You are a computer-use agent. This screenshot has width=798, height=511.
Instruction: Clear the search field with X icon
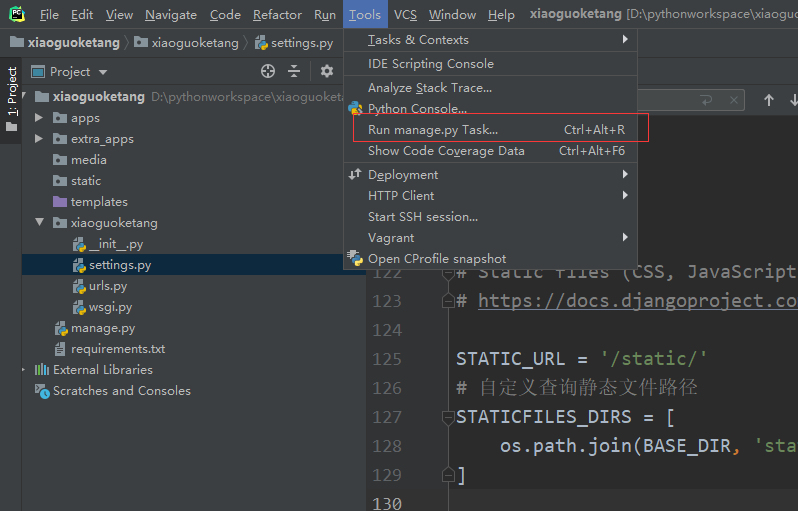733,100
